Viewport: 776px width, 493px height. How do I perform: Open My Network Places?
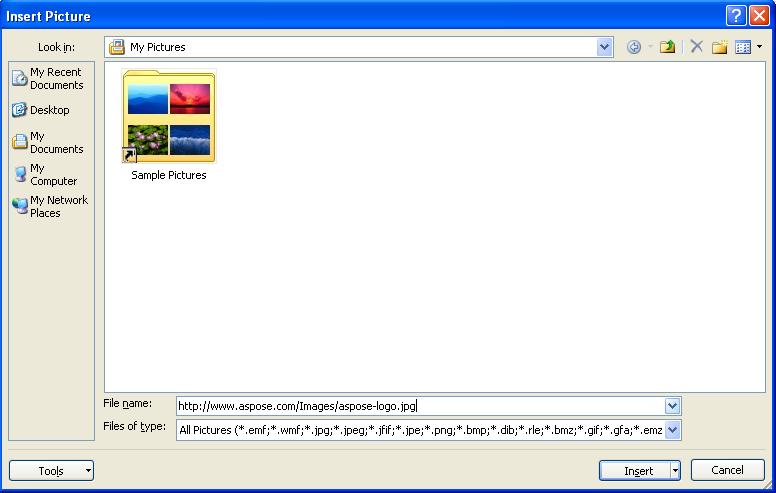(x=49, y=206)
